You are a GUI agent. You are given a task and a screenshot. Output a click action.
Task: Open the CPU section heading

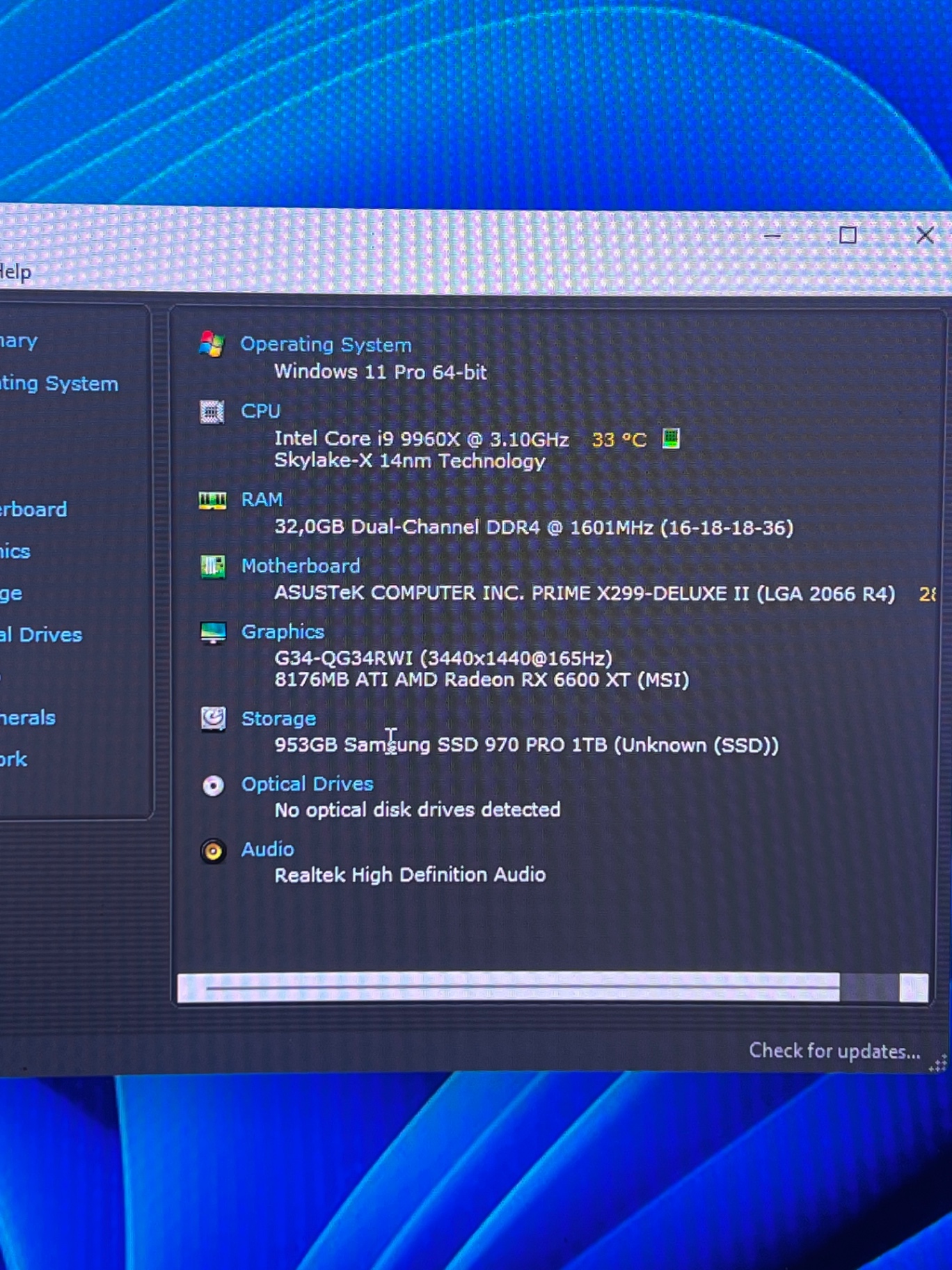pos(261,411)
